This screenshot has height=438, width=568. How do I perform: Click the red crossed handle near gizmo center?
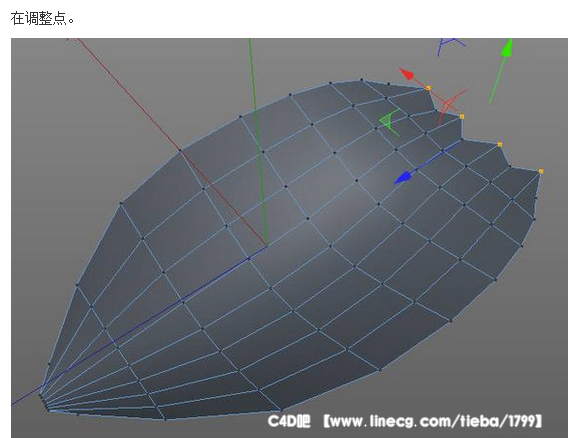point(450,106)
